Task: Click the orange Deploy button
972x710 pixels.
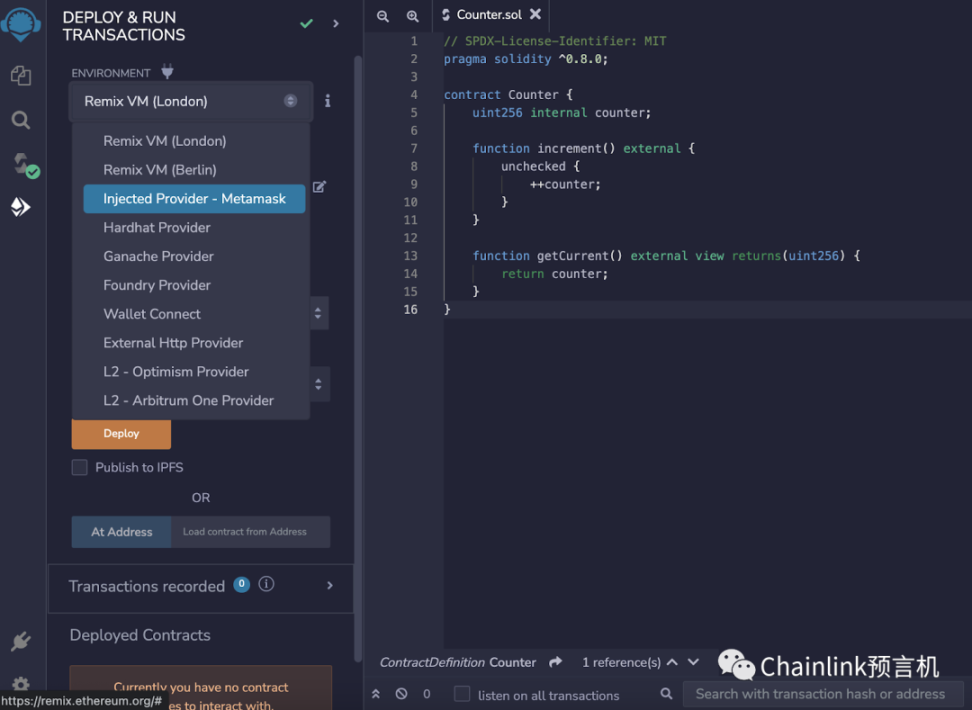Action: (121, 434)
